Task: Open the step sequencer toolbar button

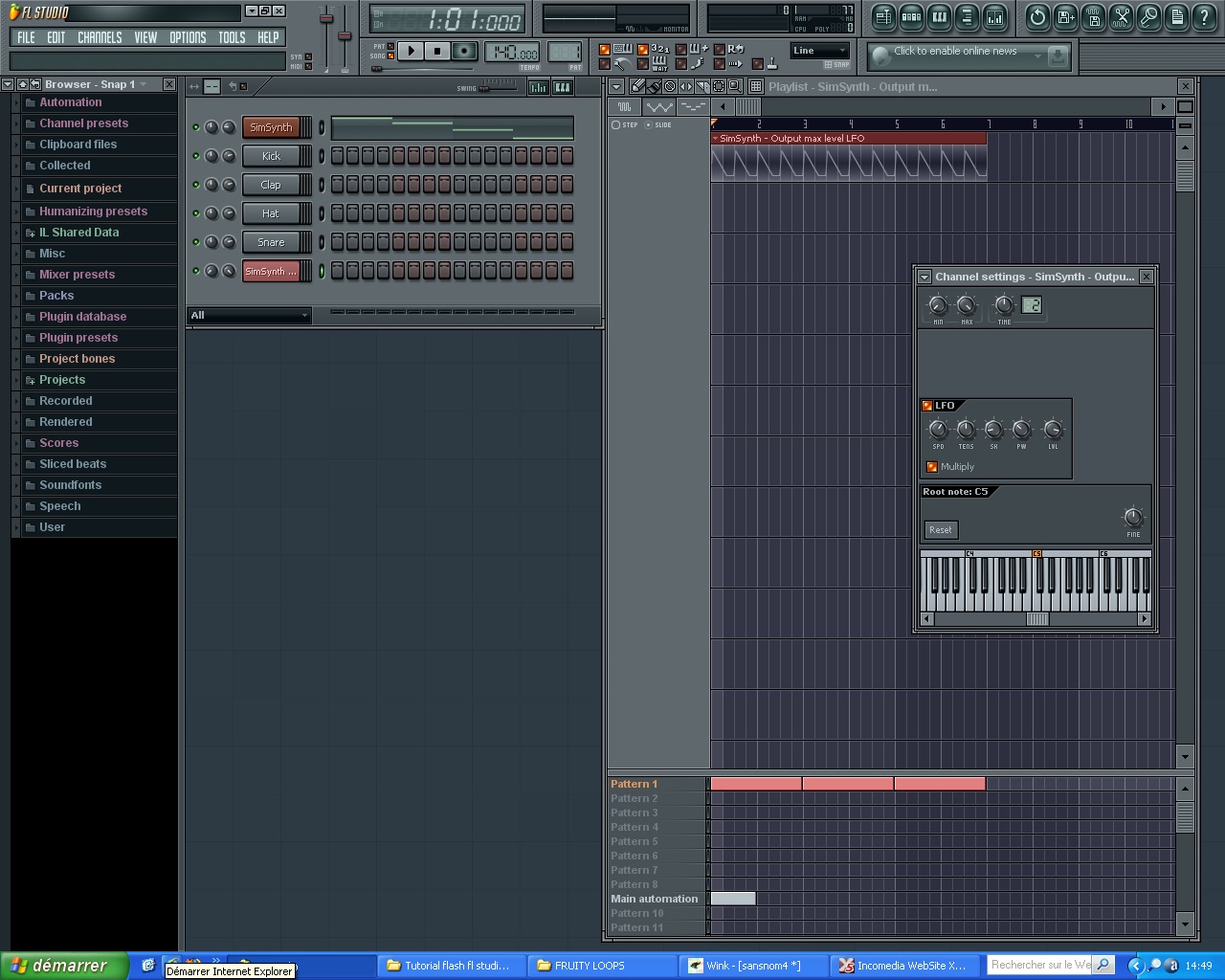Action: click(x=911, y=17)
